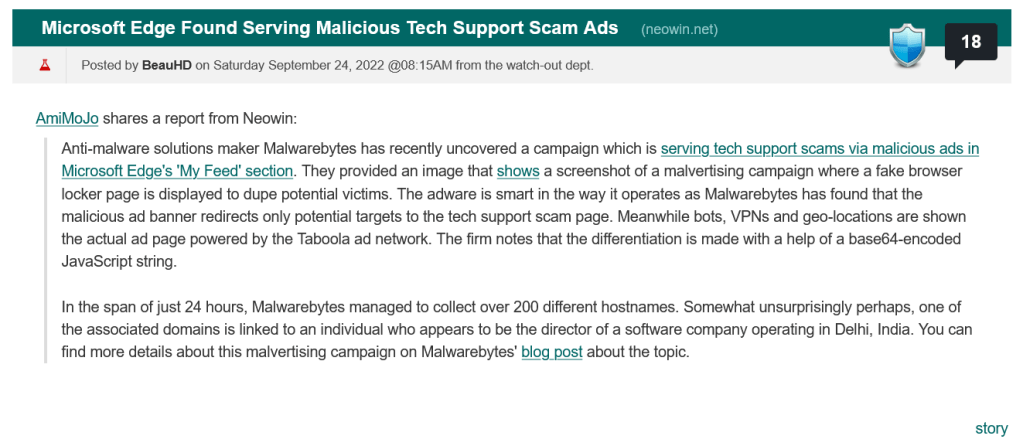Click the "Saturday September 24, 2022" post date

click(x=298, y=65)
